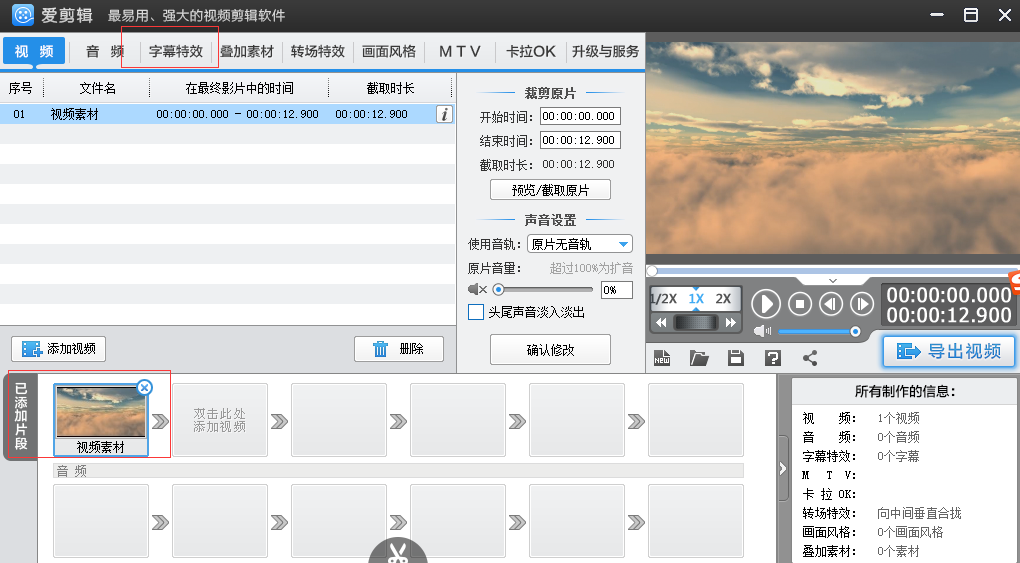
Task: Switch to the 音频 tab
Action: (x=105, y=51)
